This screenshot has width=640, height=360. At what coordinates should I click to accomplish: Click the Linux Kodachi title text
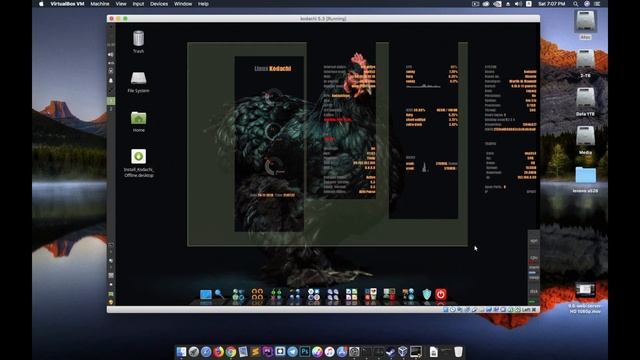tap(273, 68)
